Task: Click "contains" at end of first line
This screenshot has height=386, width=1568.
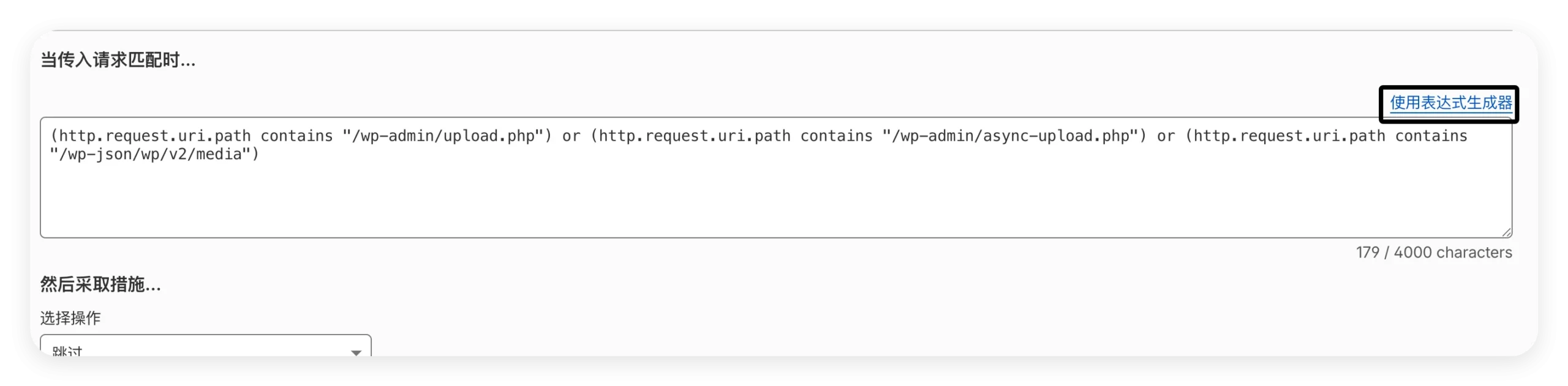Action: [1431, 136]
